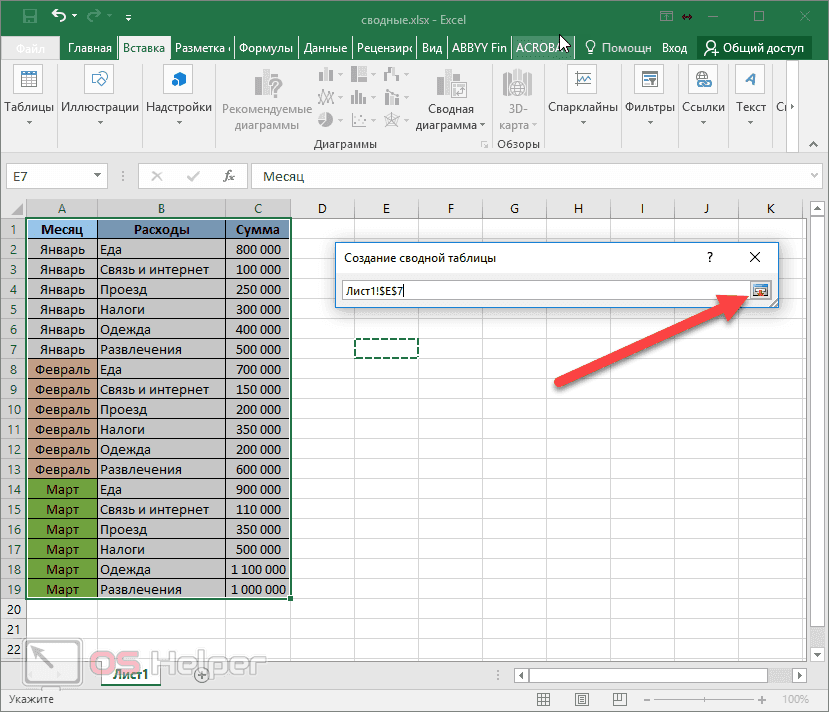
Task: Switch to Page Layout view in status bar
Action: [x=581, y=699]
